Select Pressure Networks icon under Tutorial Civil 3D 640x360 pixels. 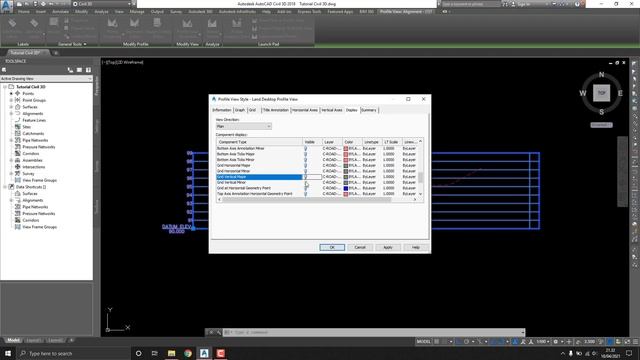(18, 147)
